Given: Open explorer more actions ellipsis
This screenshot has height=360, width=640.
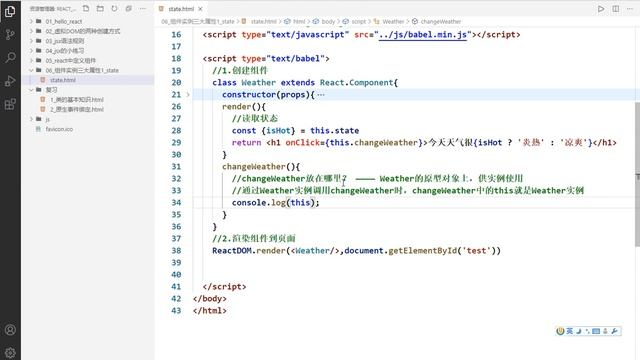Looking at the screenshot, I should (x=142, y=9).
